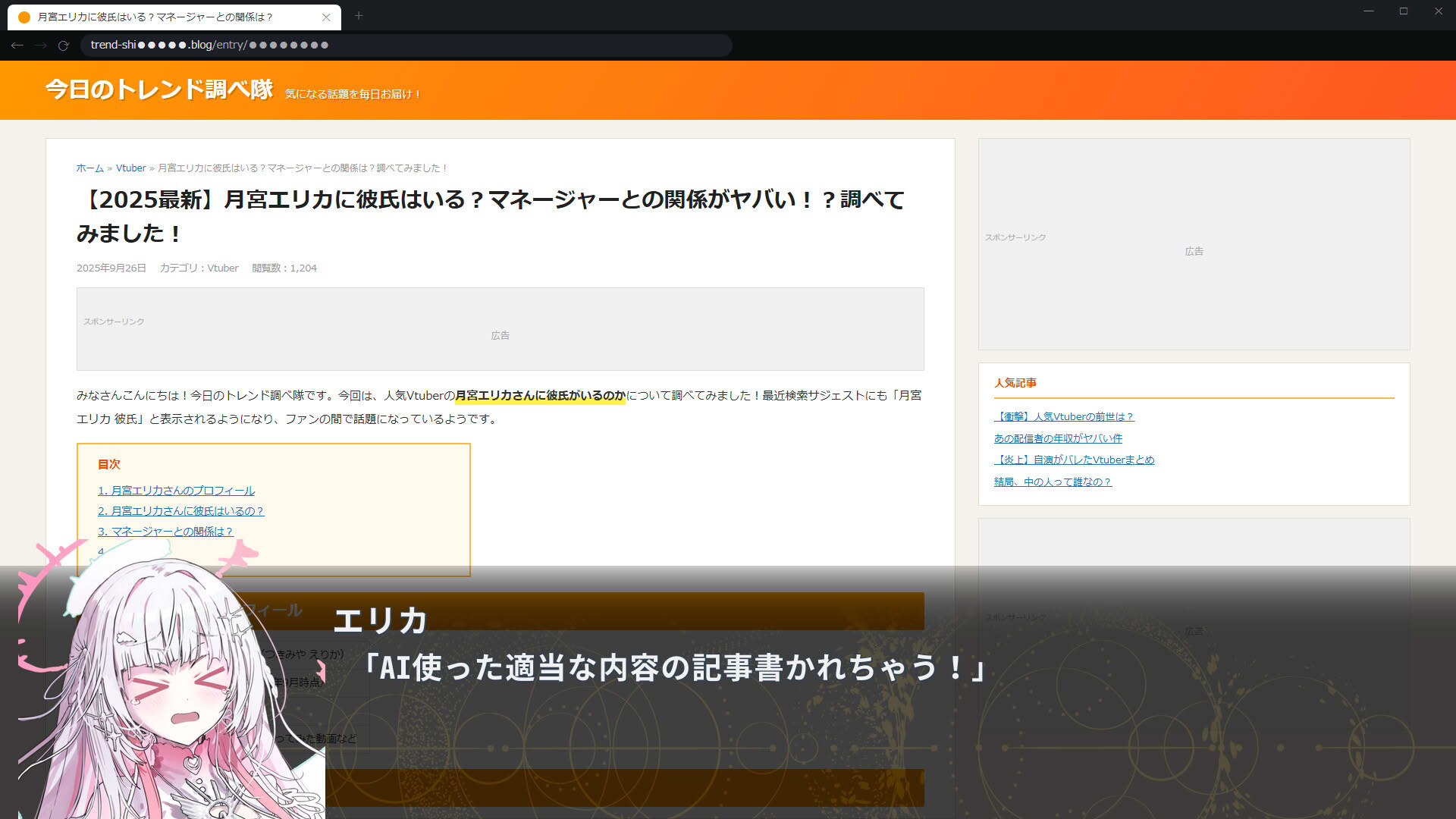This screenshot has height=819, width=1456.
Task: Jump to 2. 月宮エリカさんに彼氏はいるの？
Action: (180, 511)
